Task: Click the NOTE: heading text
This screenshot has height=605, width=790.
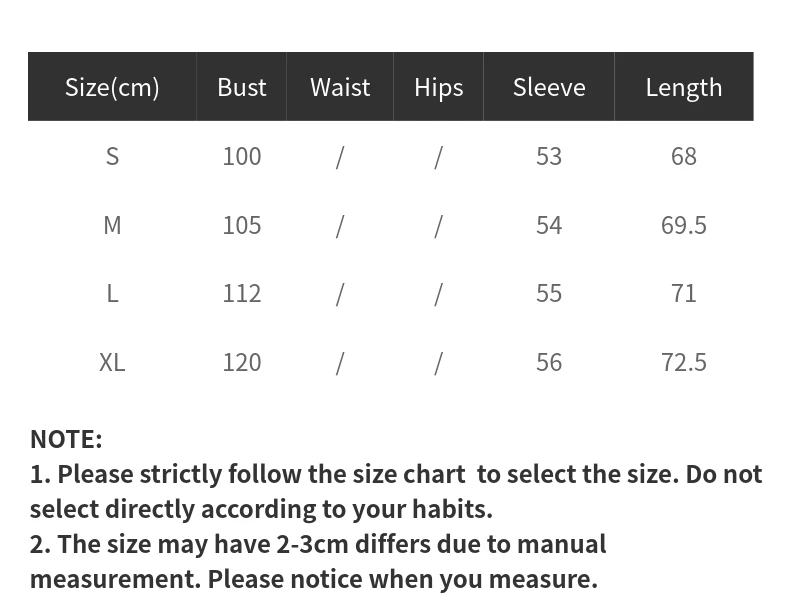Action: tap(67, 439)
